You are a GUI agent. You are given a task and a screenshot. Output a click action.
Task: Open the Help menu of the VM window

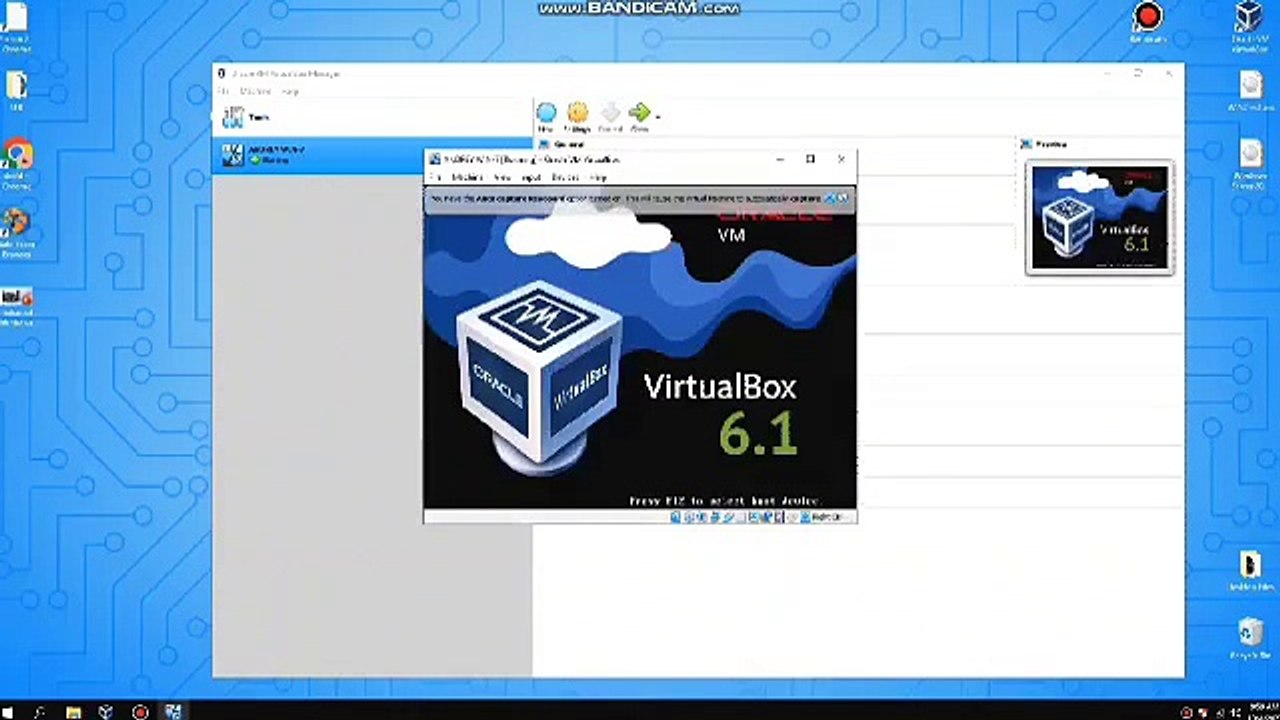click(x=598, y=177)
